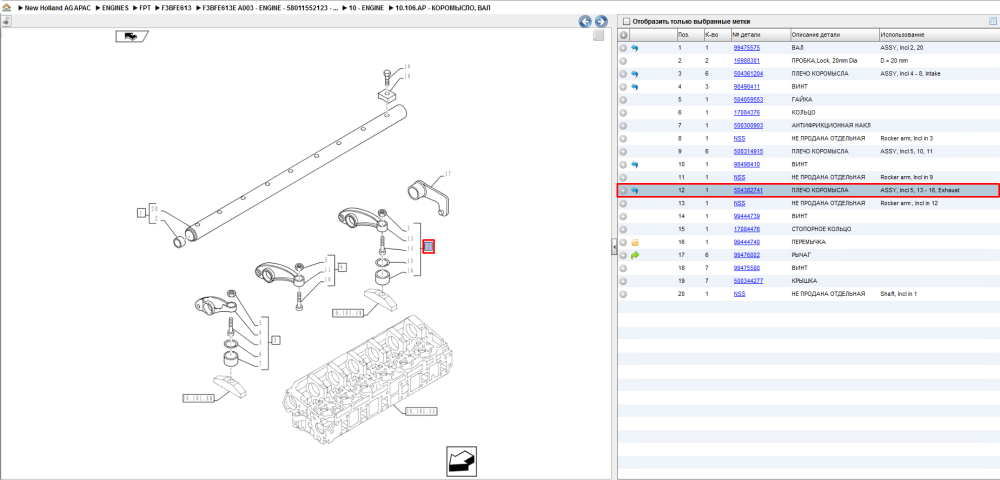1000x480 pixels.
Task: Select the 'ASSY, Incl 4 - 8, Intake' usage cell
Action: pyautogui.click(x=910, y=74)
